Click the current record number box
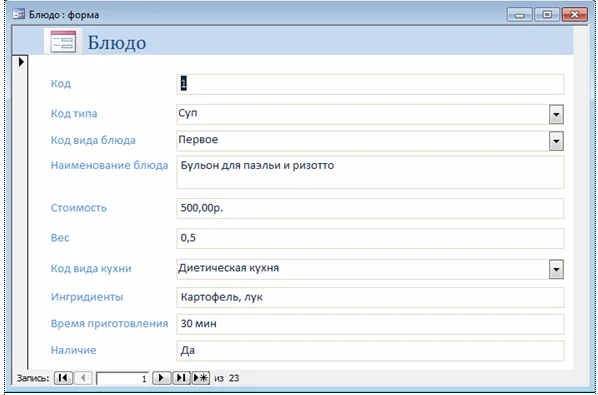This screenshot has height=395, width=598. [x=122, y=379]
